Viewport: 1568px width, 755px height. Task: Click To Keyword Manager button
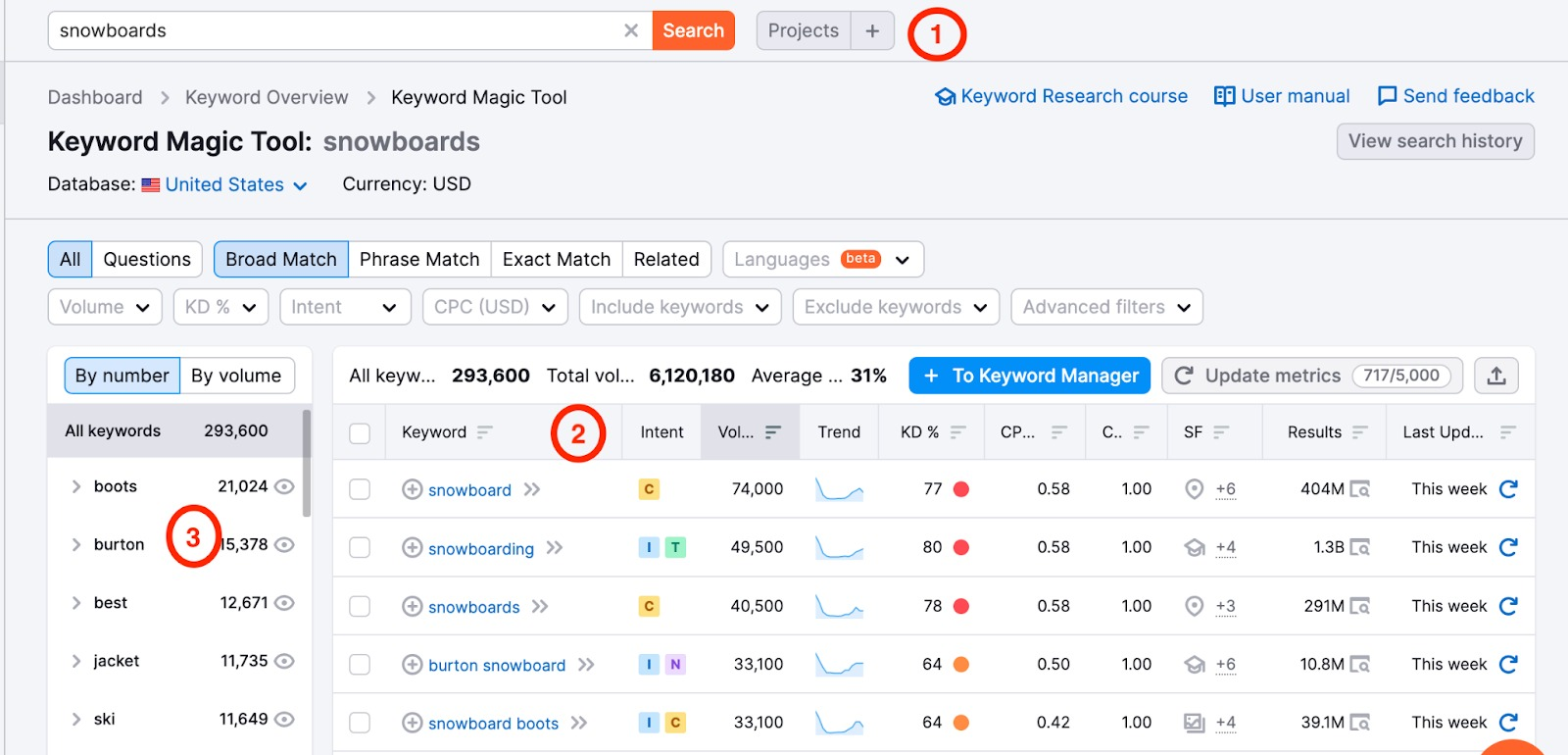pyautogui.click(x=1030, y=376)
